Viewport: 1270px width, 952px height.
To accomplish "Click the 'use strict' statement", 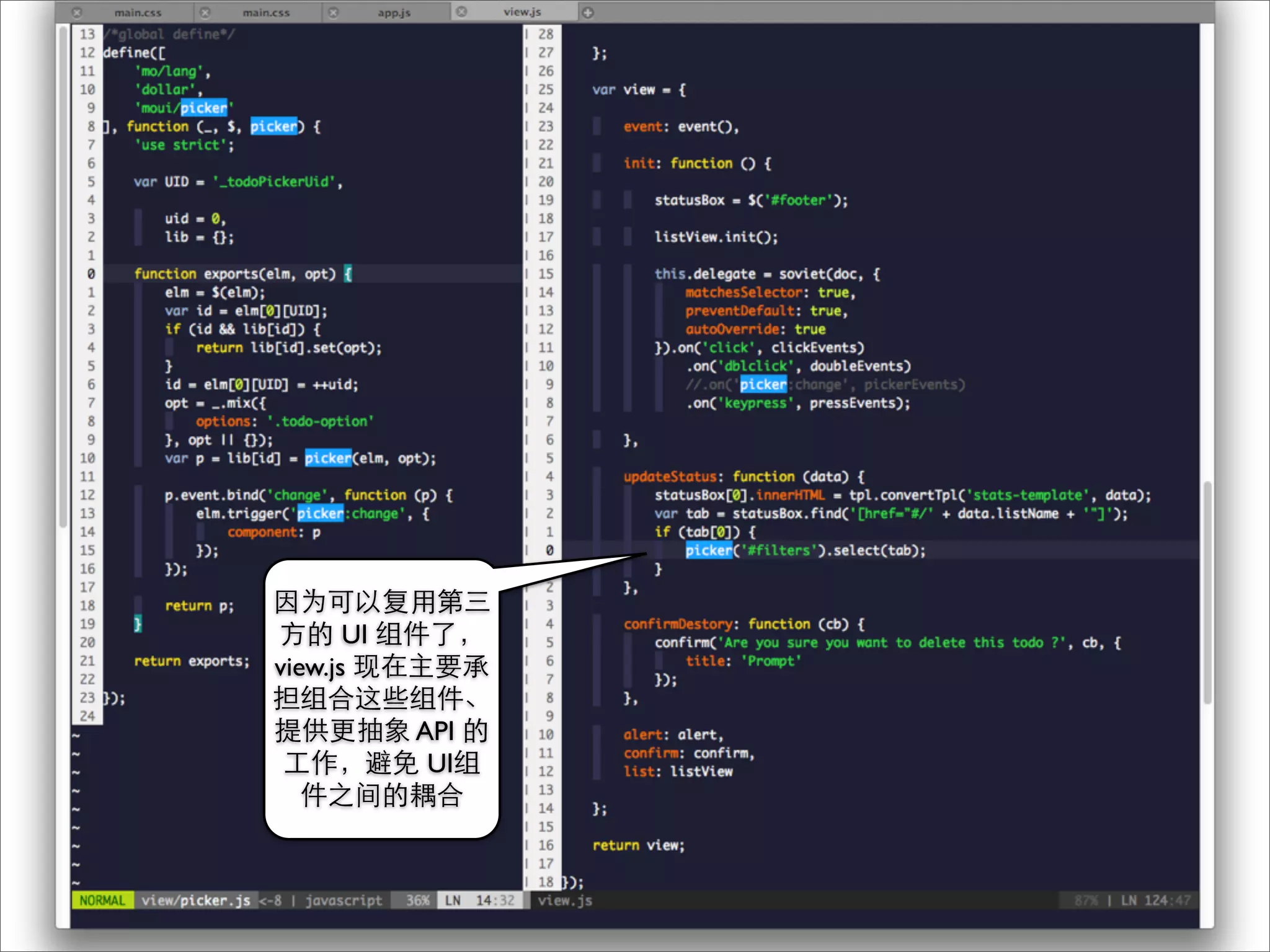I will pyautogui.click(x=184, y=145).
